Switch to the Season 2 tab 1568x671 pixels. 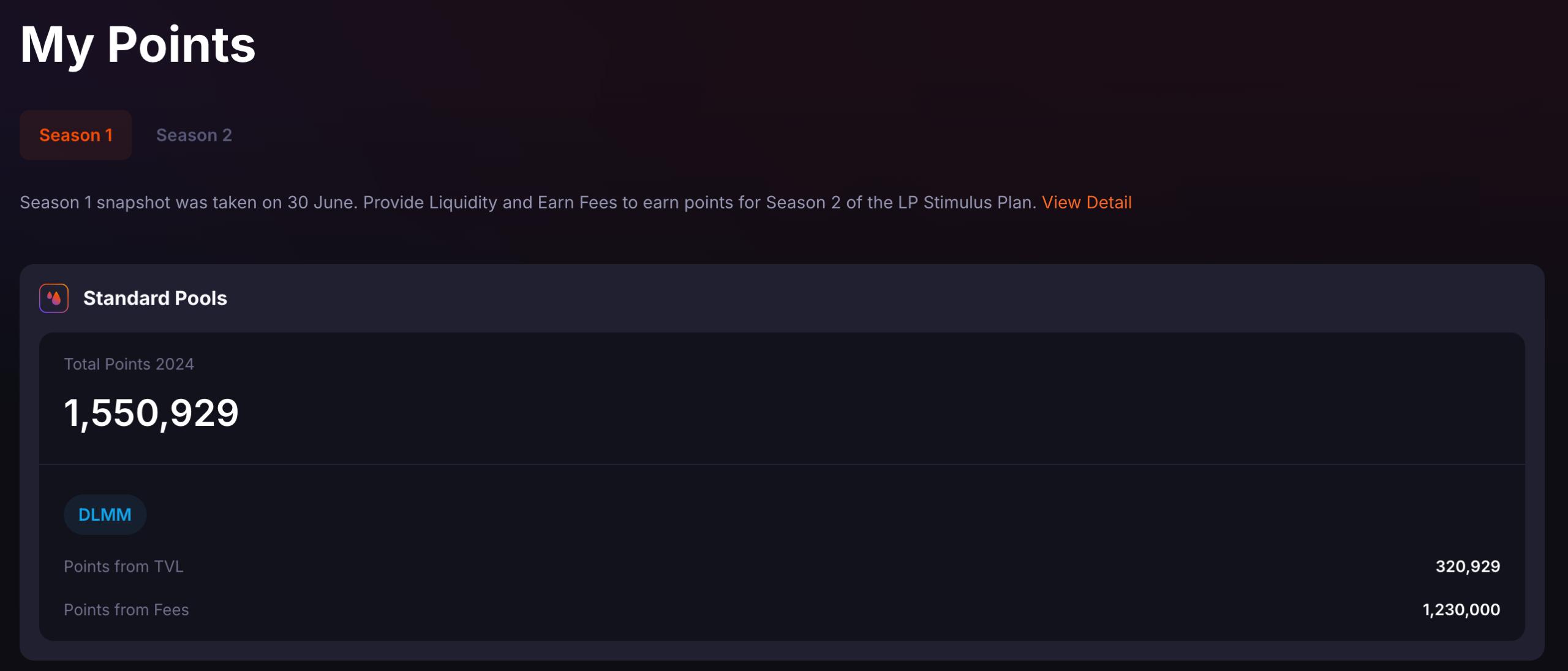[194, 135]
